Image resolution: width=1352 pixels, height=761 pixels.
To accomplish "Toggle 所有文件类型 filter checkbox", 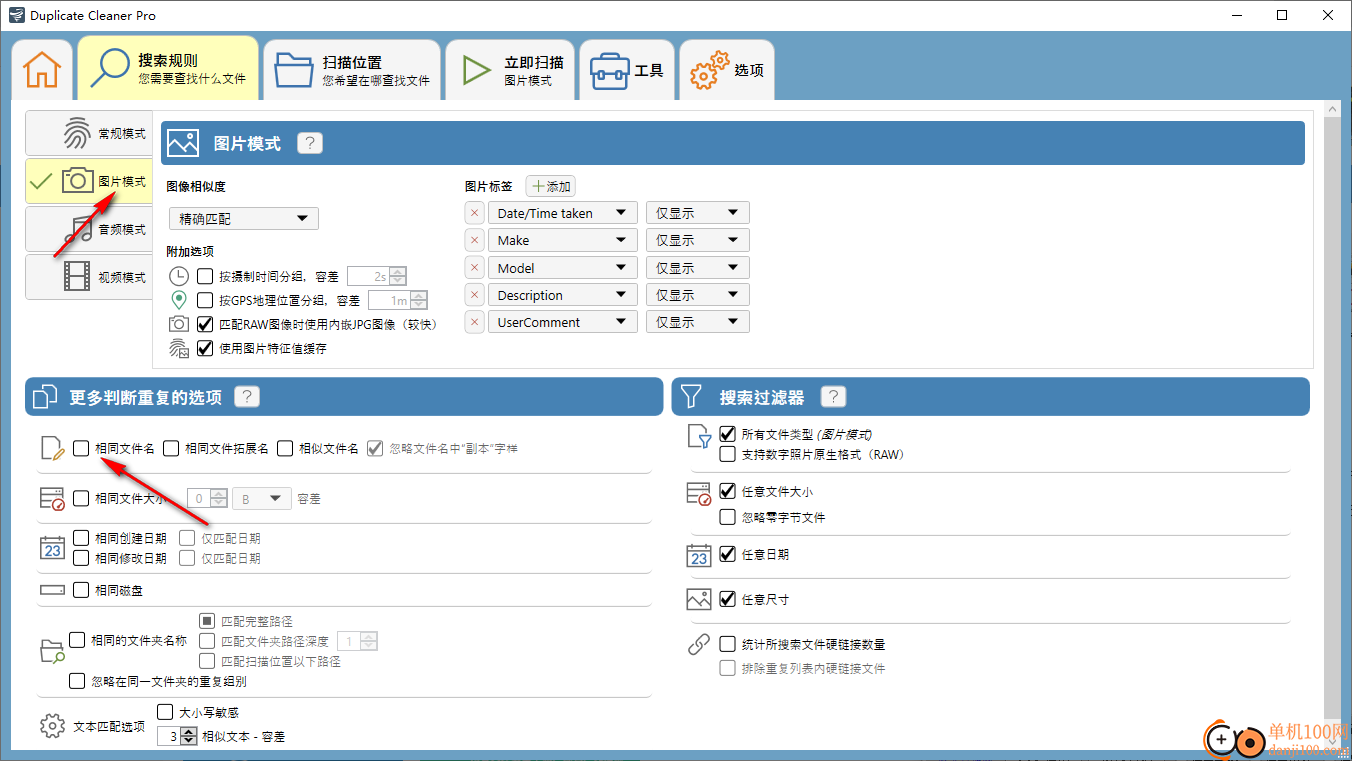I will [728, 434].
